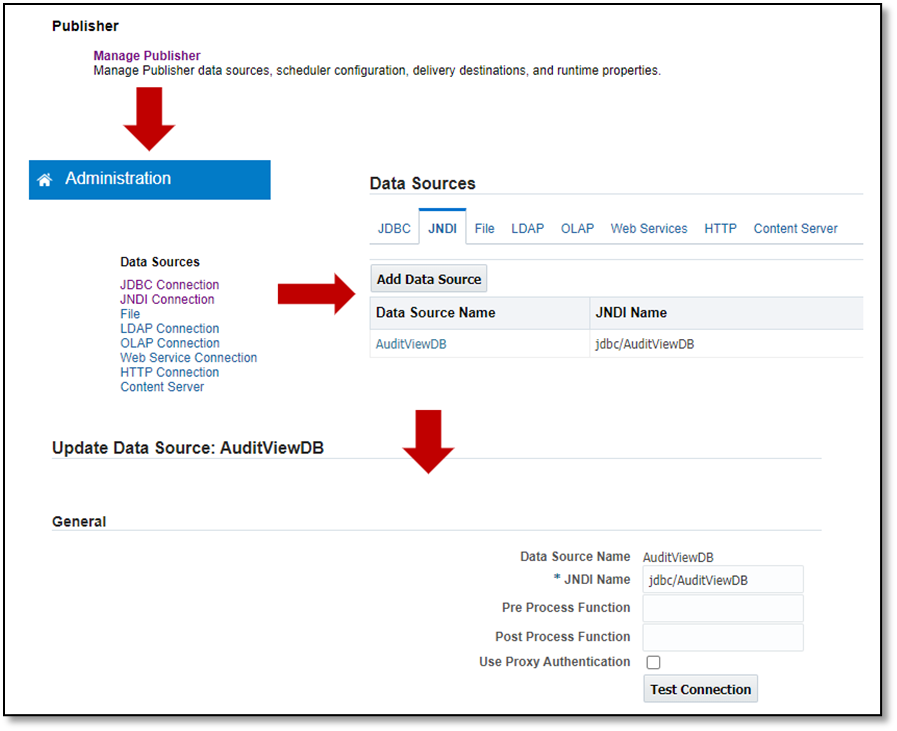Click the home icon beside Administration
Image resolution: width=897 pixels, height=731 pixels.
(x=44, y=180)
